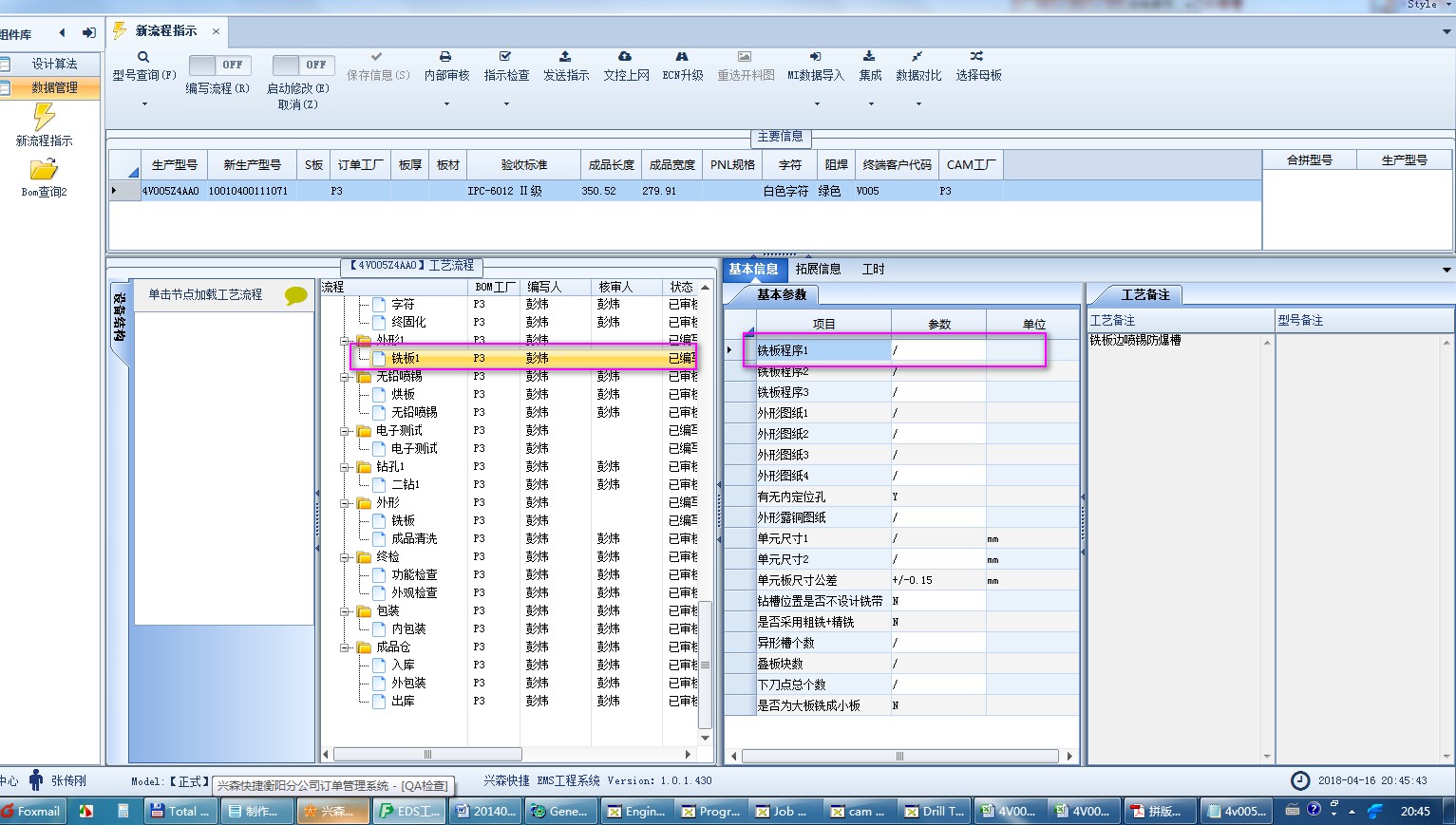Click 发送指示 send instruction icon
Viewport: 1456px width, 825px height.
pyautogui.click(x=565, y=57)
